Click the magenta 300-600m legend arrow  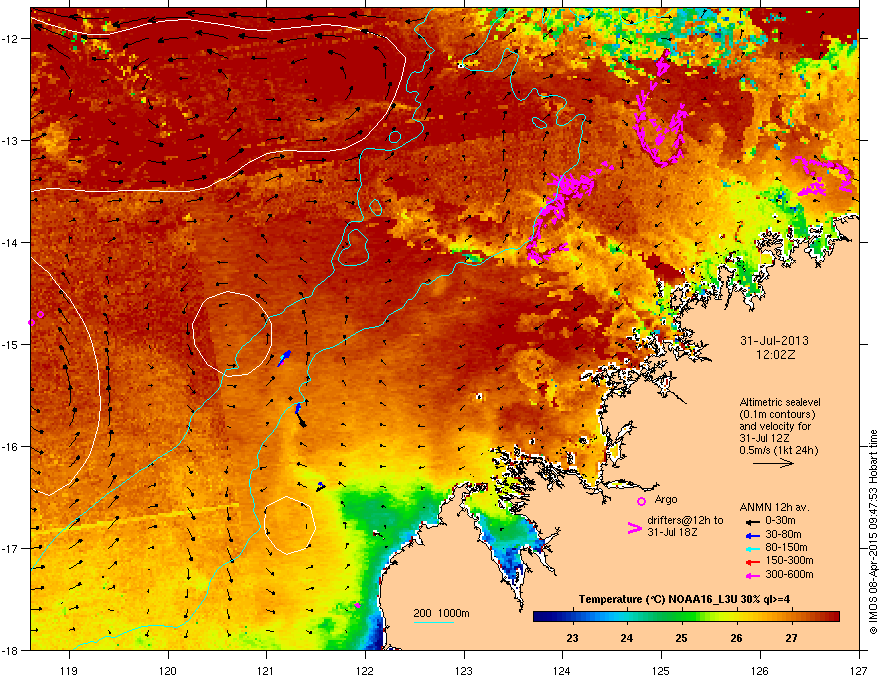(751, 575)
